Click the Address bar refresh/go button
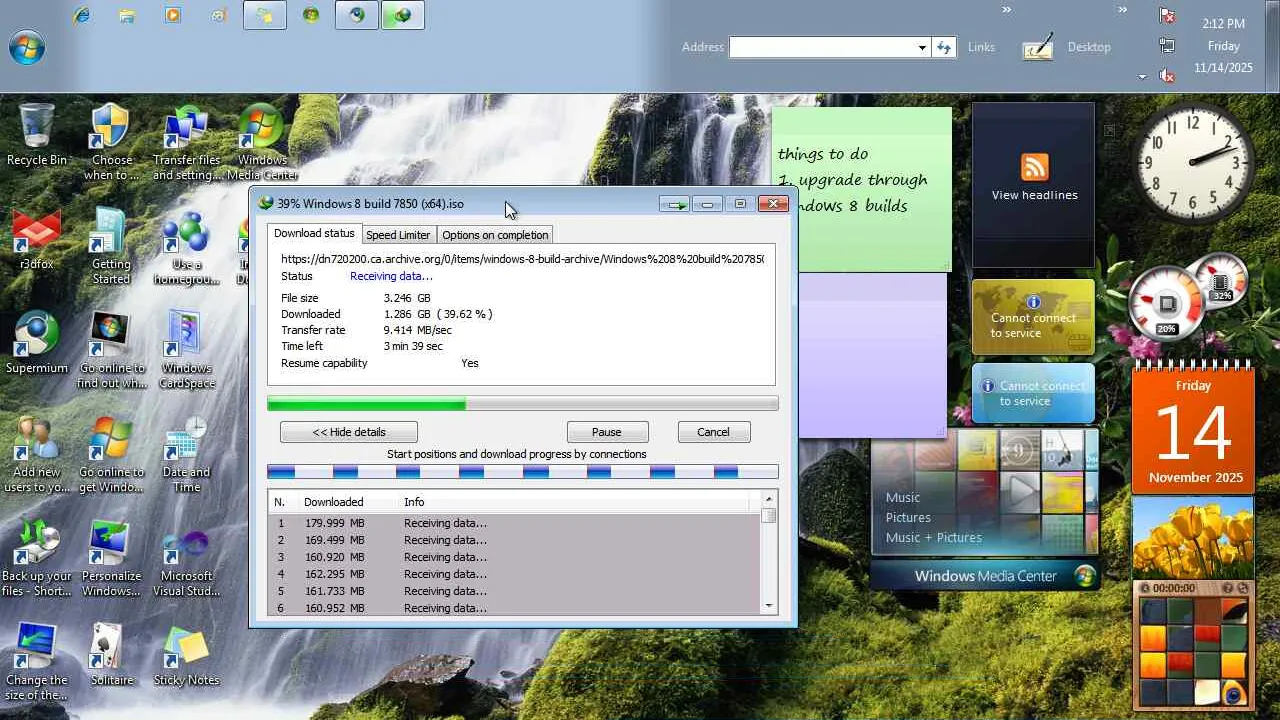This screenshot has height=720, width=1280. click(943, 47)
